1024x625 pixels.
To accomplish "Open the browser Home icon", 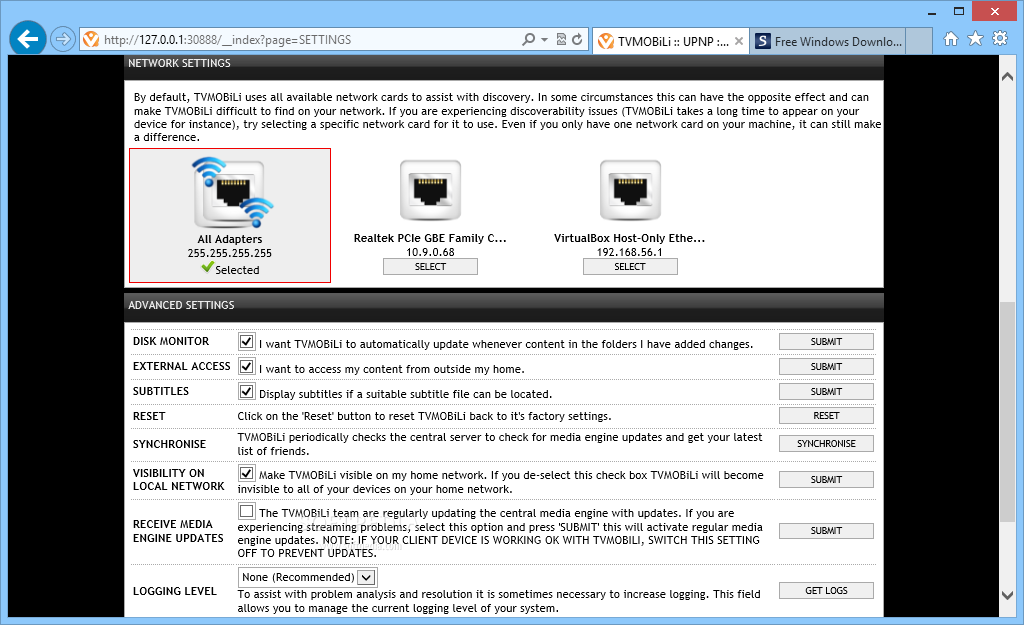I will pyautogui.click(x=951, y=39).
